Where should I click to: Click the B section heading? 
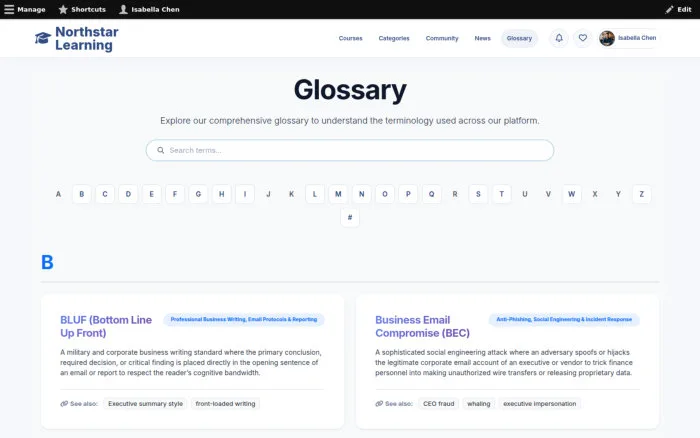pos(47,262)
